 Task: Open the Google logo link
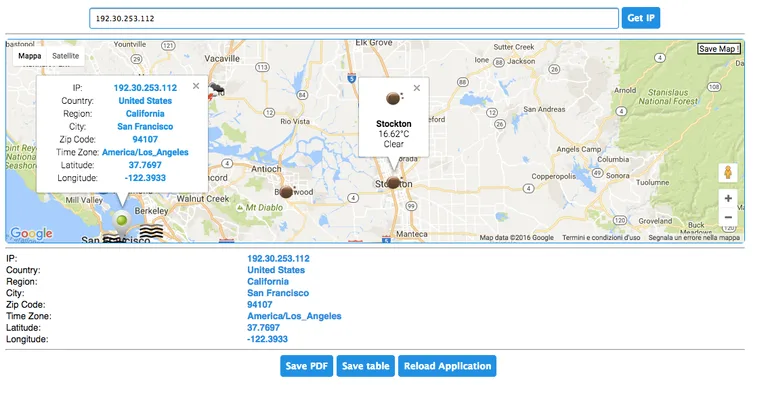pyautogui.click(x=31, y=234)
